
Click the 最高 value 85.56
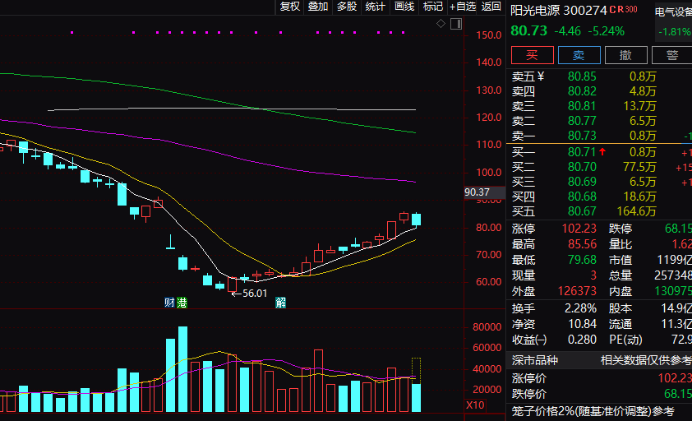coord(582,244)
